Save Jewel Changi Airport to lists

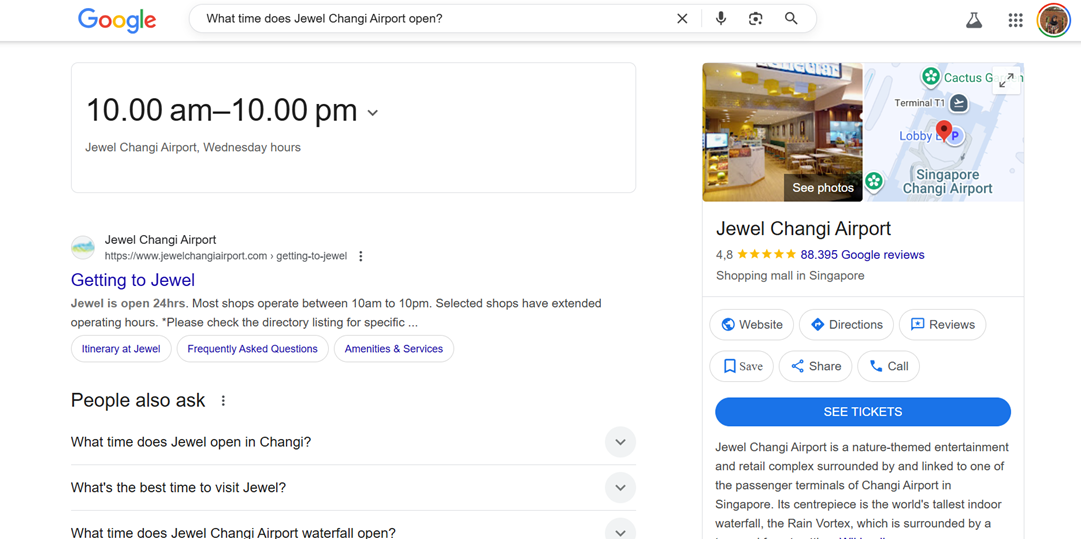pos(742,366)
